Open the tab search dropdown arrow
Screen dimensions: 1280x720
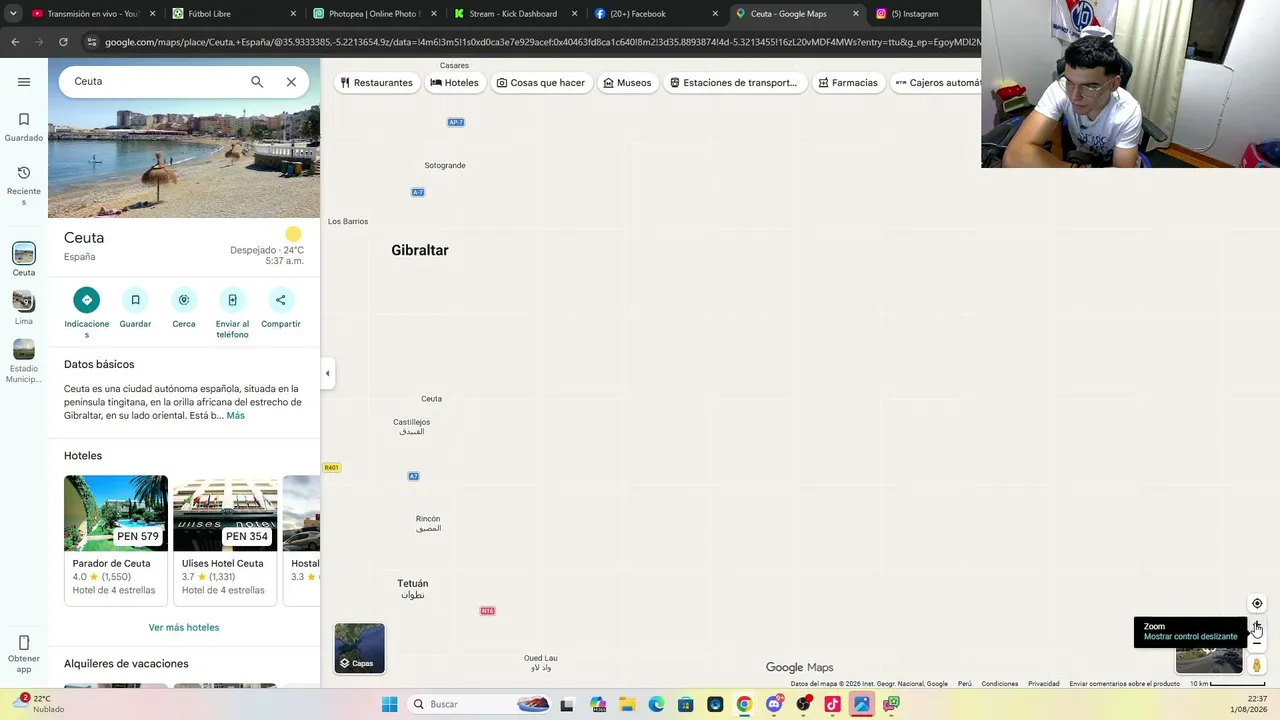click(x=13, y=14)
